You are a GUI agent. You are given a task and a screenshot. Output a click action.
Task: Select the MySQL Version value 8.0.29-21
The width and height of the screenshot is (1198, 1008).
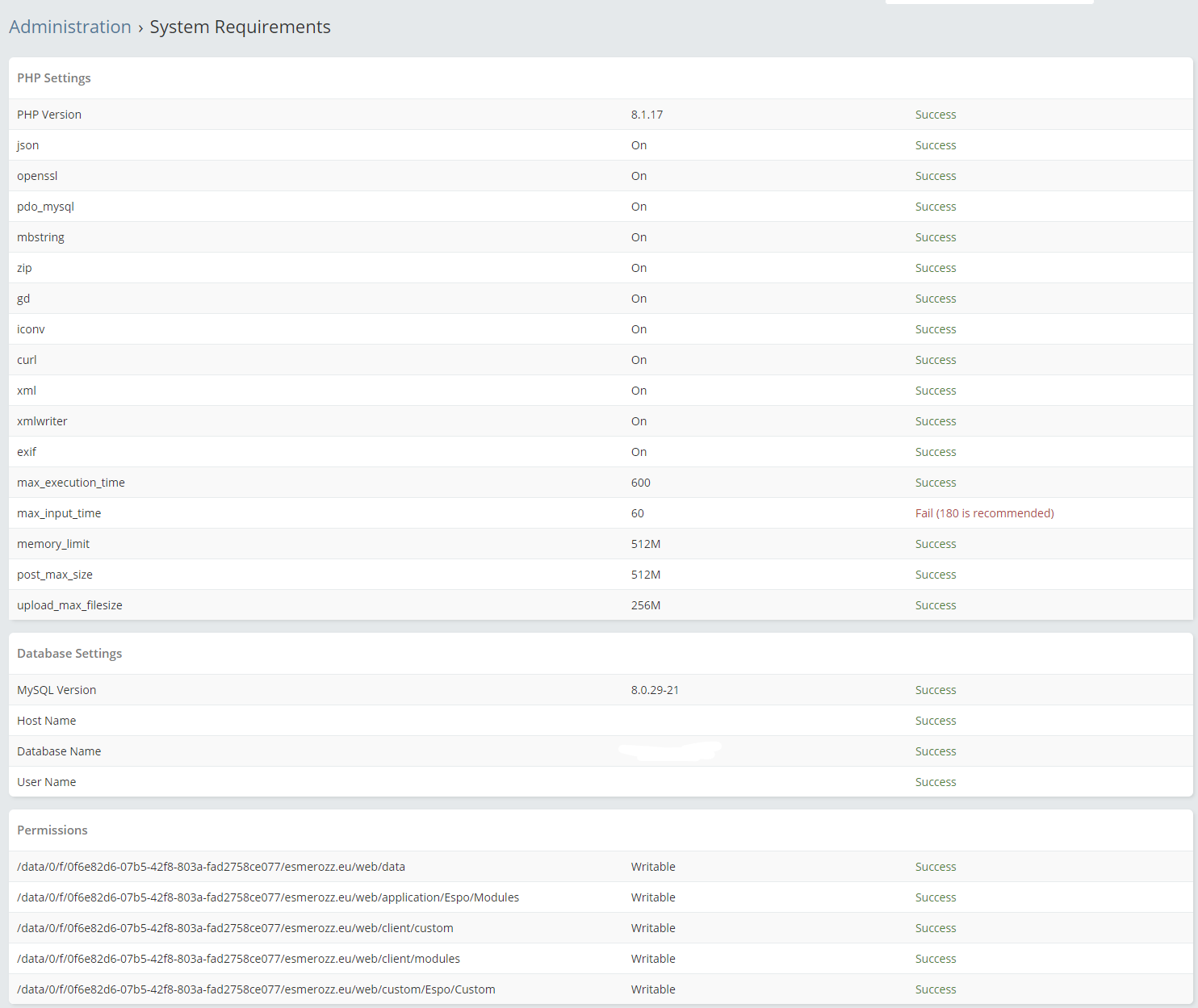coord(655,690)
